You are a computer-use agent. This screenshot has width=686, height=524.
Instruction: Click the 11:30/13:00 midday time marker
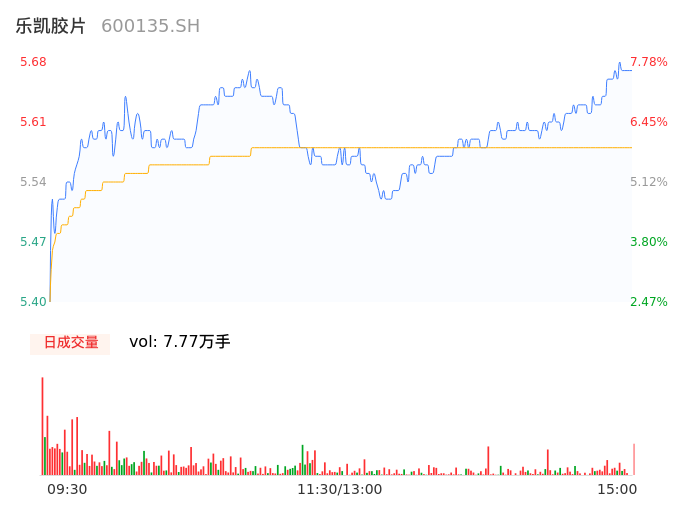[339, 489]
